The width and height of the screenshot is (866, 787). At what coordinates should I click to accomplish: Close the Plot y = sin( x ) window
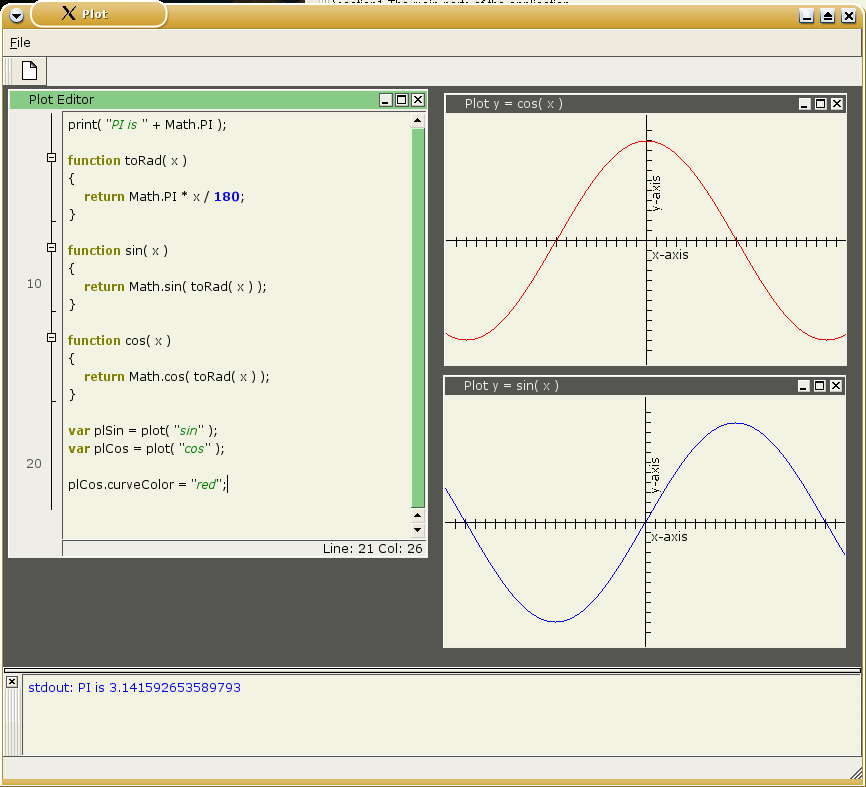click(x=836, y=386)
